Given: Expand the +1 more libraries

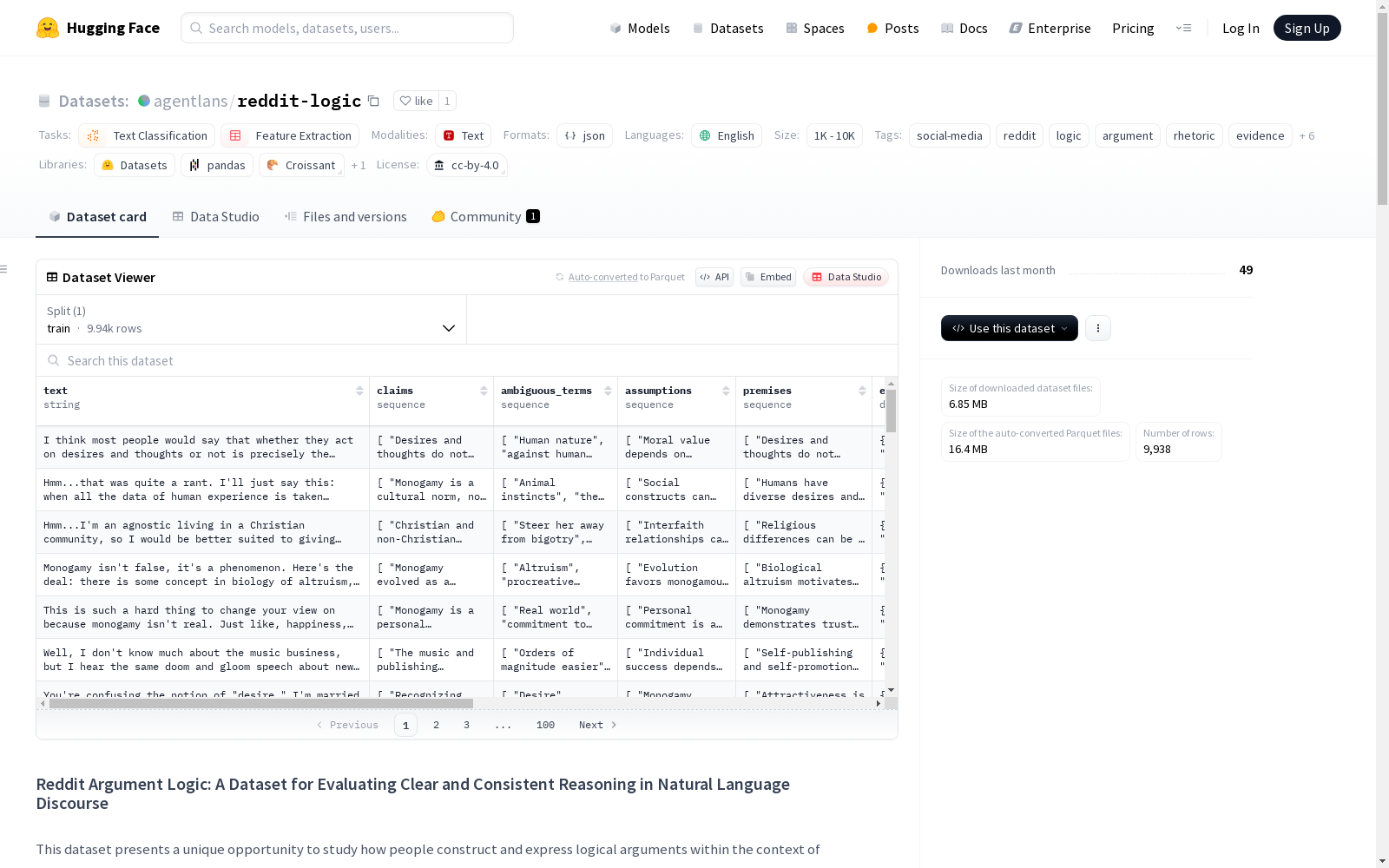Looking at the screenshot, I should [359, 166].
